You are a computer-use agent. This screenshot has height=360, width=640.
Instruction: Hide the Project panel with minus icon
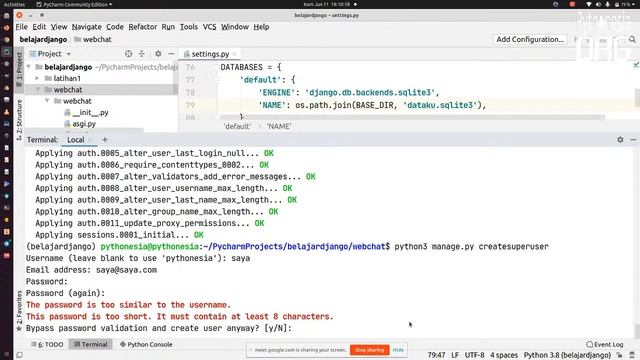click(171, 54)
